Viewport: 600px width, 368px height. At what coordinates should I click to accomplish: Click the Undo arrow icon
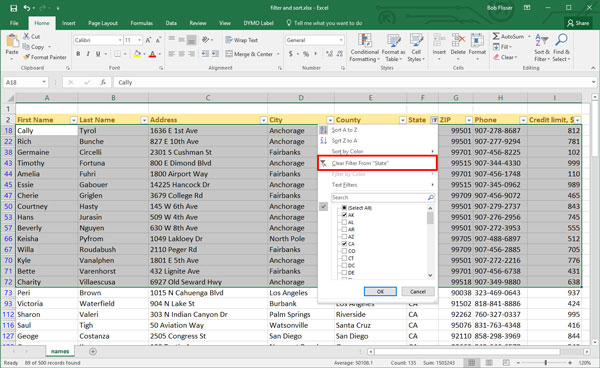[27, 8]
